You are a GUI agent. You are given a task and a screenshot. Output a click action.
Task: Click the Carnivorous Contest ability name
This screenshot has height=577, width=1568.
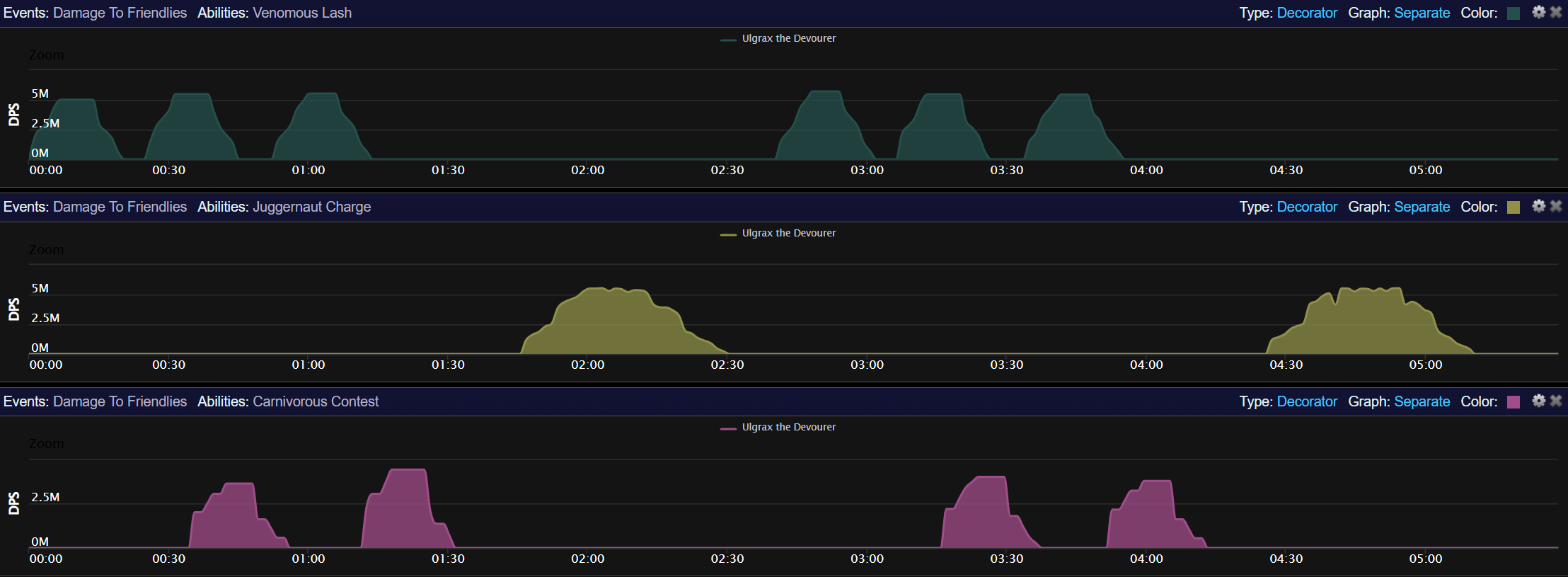coord(316,401)
